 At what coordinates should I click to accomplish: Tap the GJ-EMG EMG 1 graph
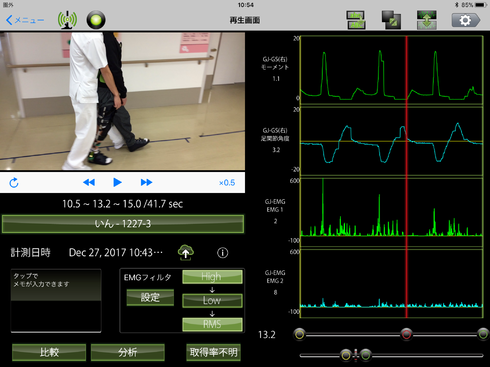[392, 212]
